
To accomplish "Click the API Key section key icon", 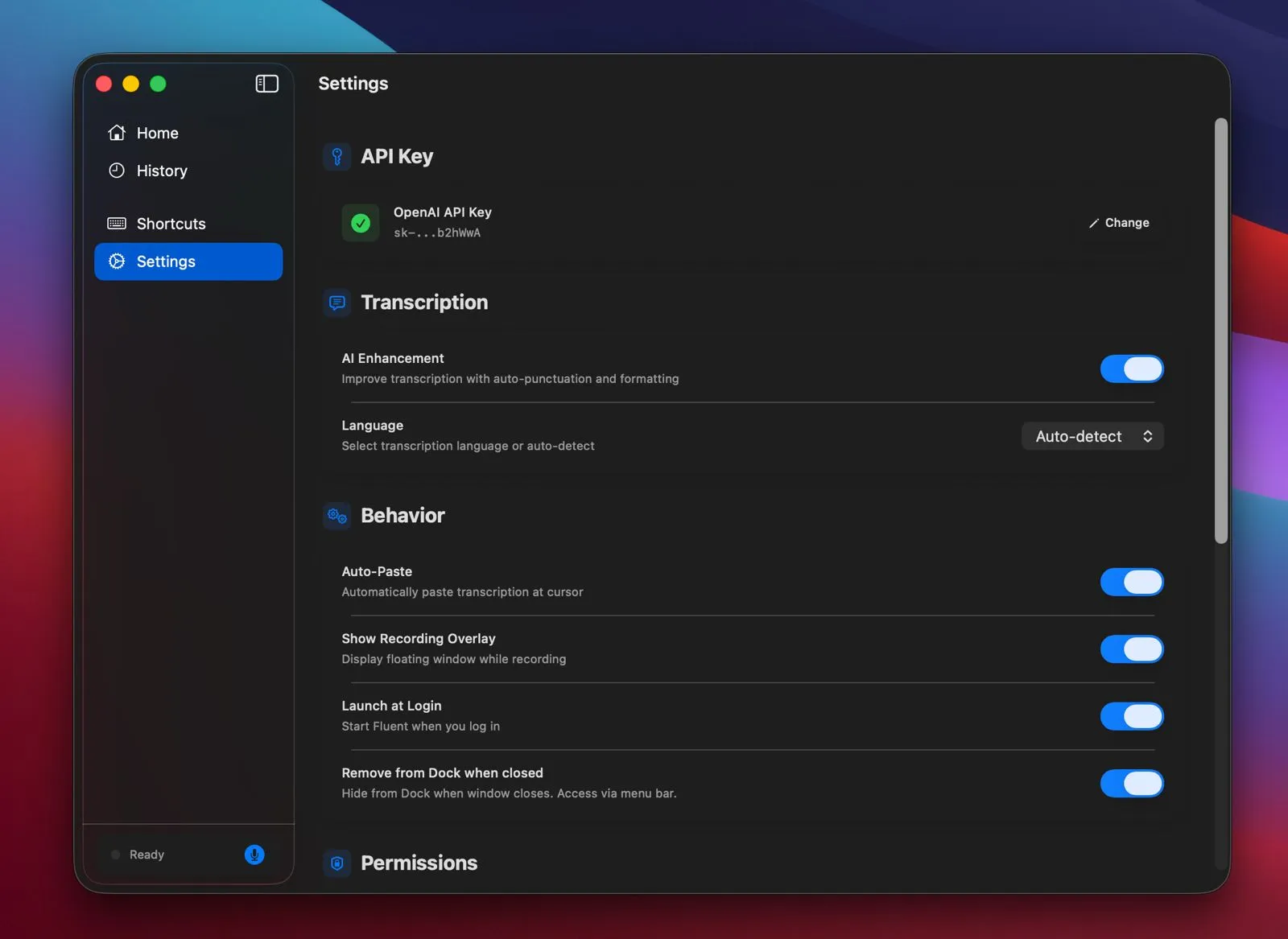I will (x=337, y=156).
